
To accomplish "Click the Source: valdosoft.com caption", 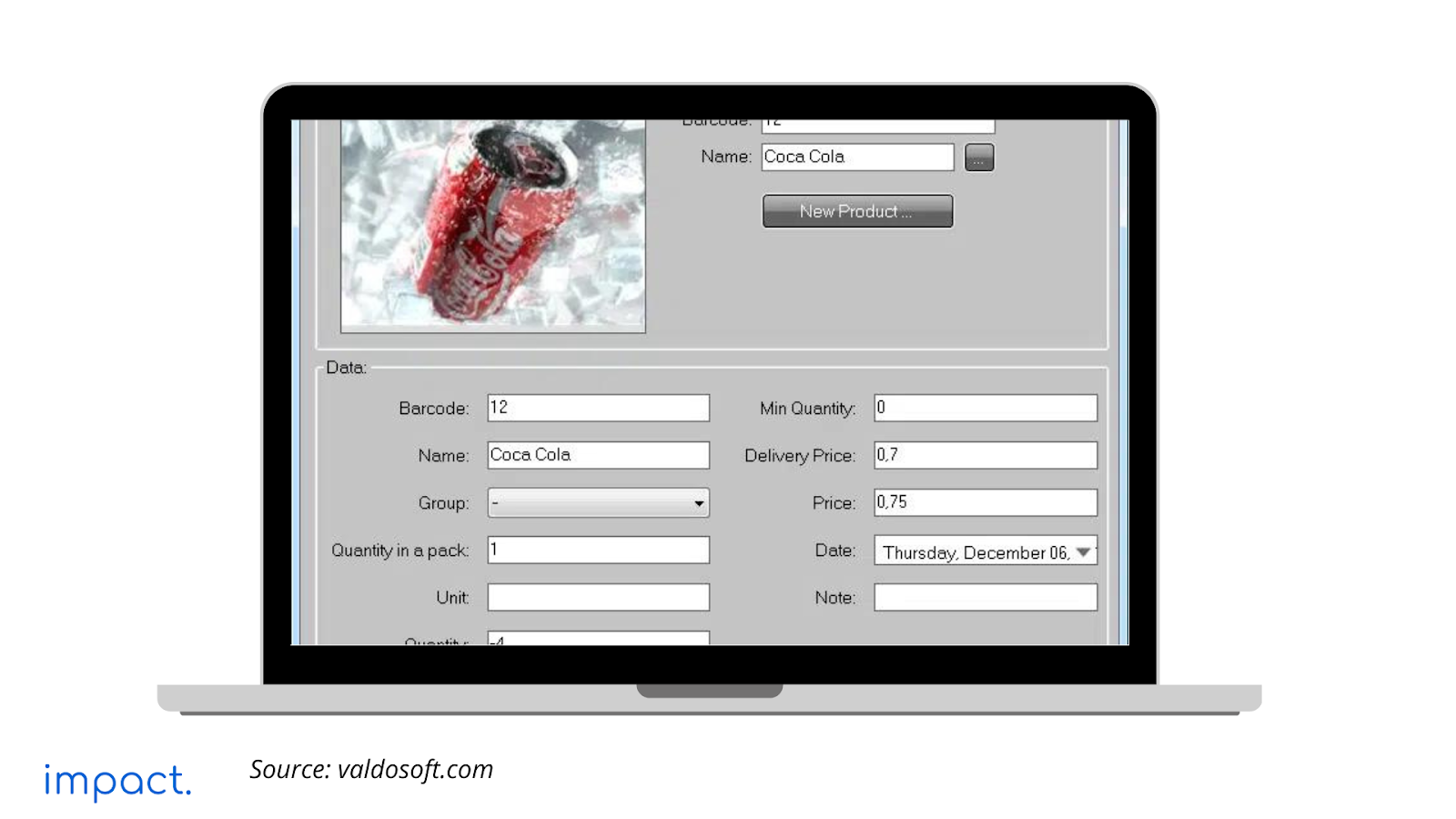I will (x=371, y=770).
